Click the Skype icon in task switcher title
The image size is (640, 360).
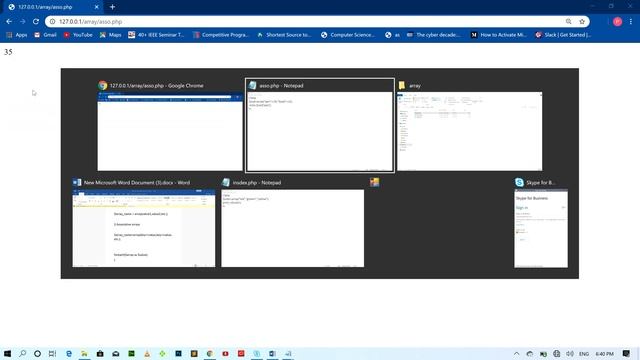coord(519,182)
